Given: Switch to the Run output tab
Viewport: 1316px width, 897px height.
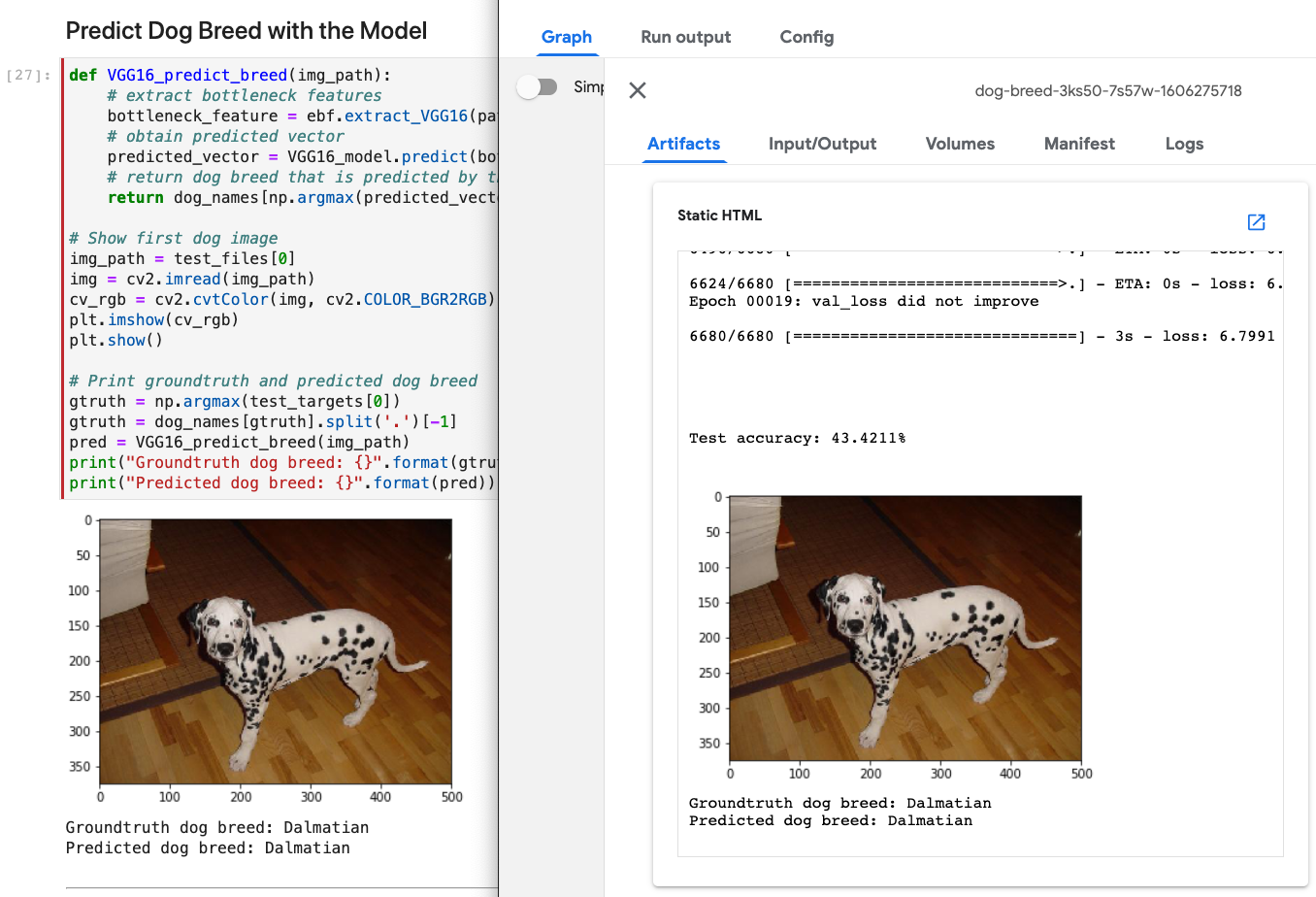Looking at the screenshot, I should (x=686, y=37).
